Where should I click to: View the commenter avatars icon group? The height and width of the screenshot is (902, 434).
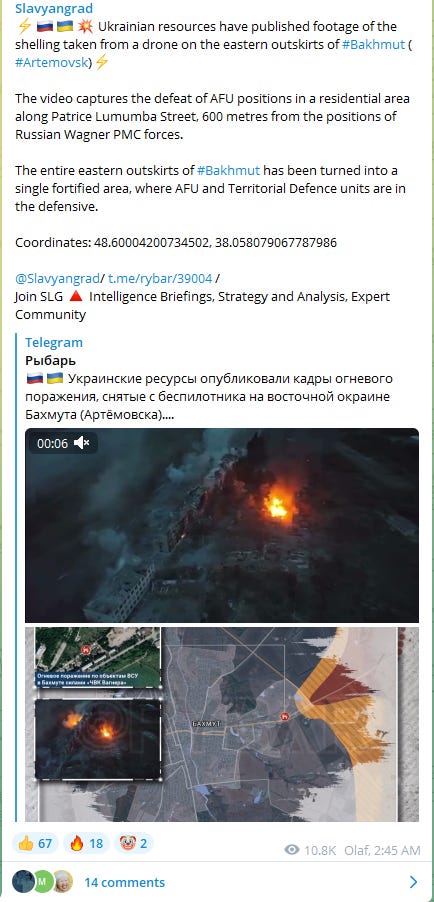click(x=42, y=881)
